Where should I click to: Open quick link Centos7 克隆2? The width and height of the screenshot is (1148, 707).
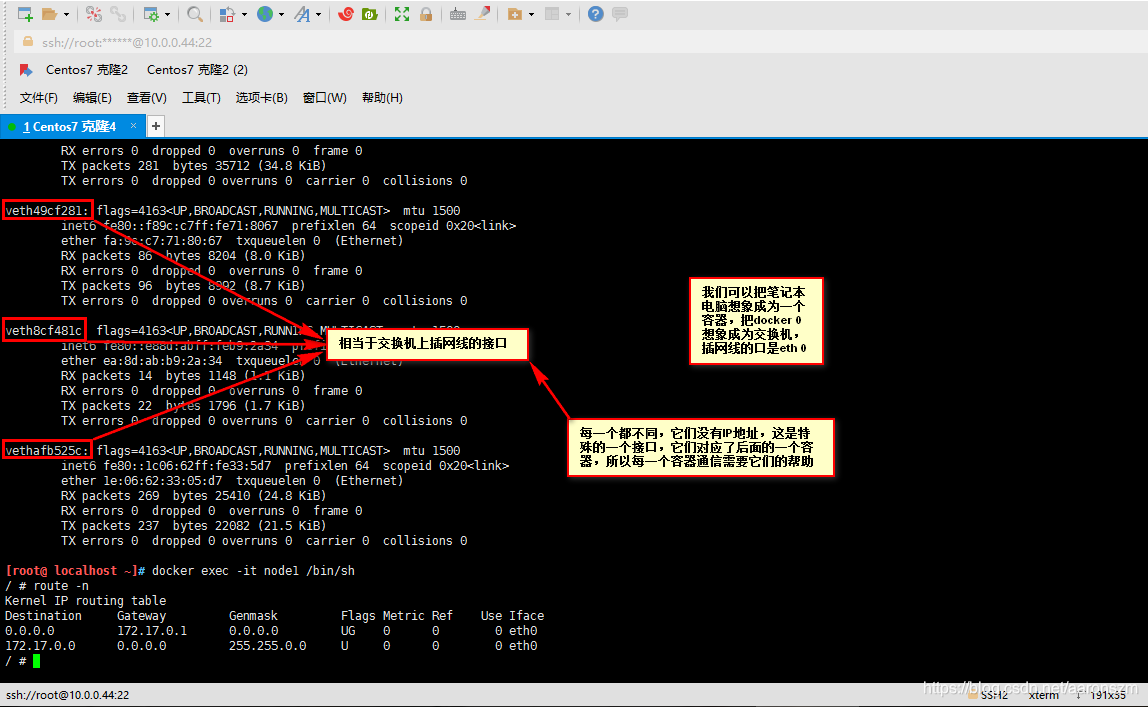(x=86, y=70)
